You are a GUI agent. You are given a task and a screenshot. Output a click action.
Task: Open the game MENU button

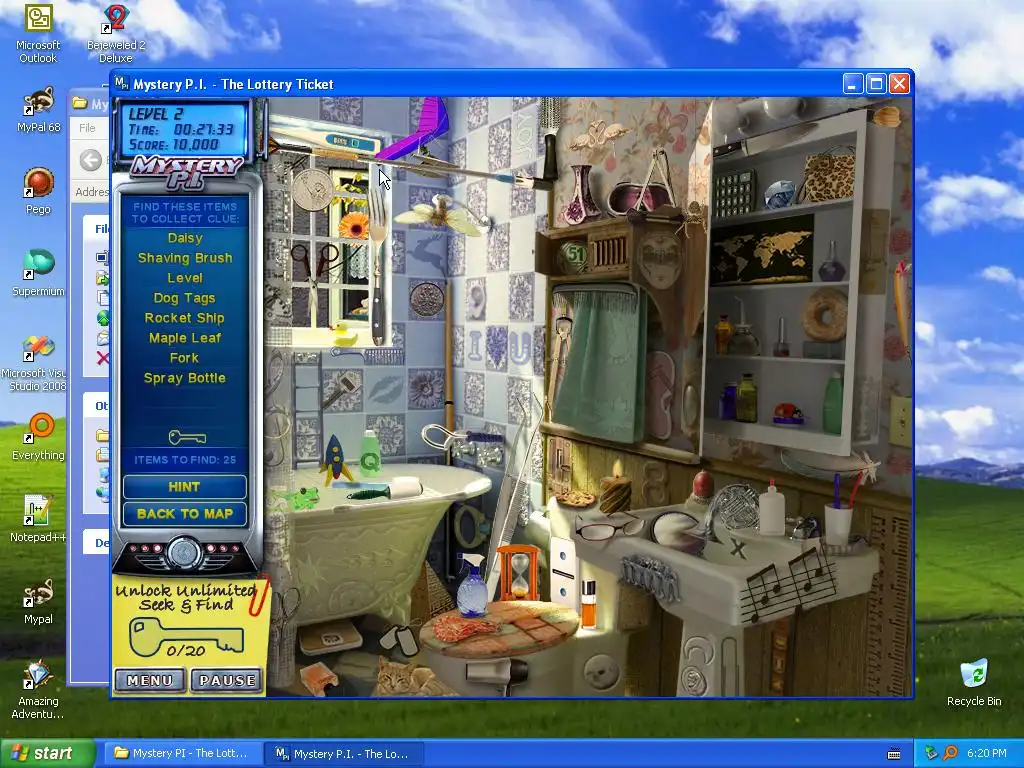click(150, 680)
